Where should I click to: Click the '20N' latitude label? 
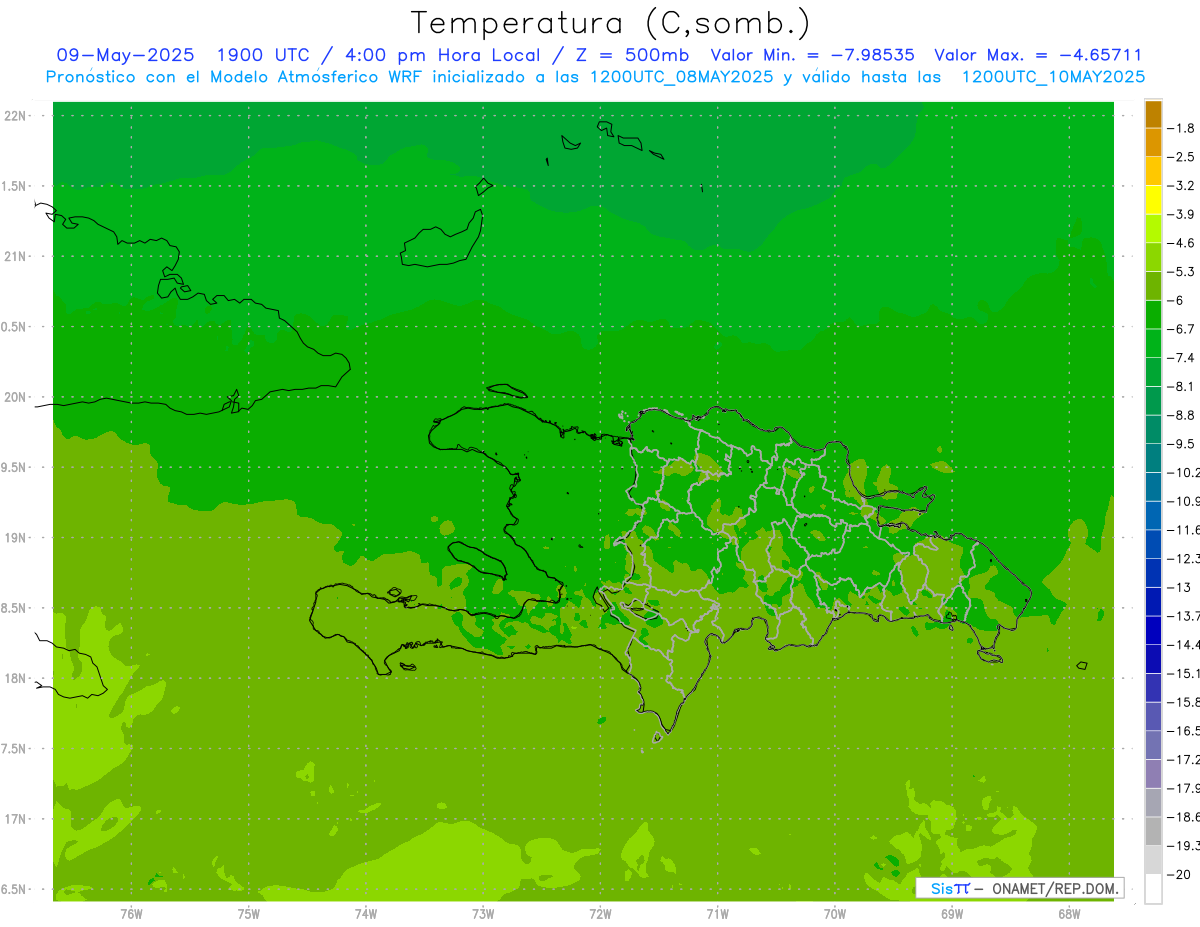pos(16,397)
